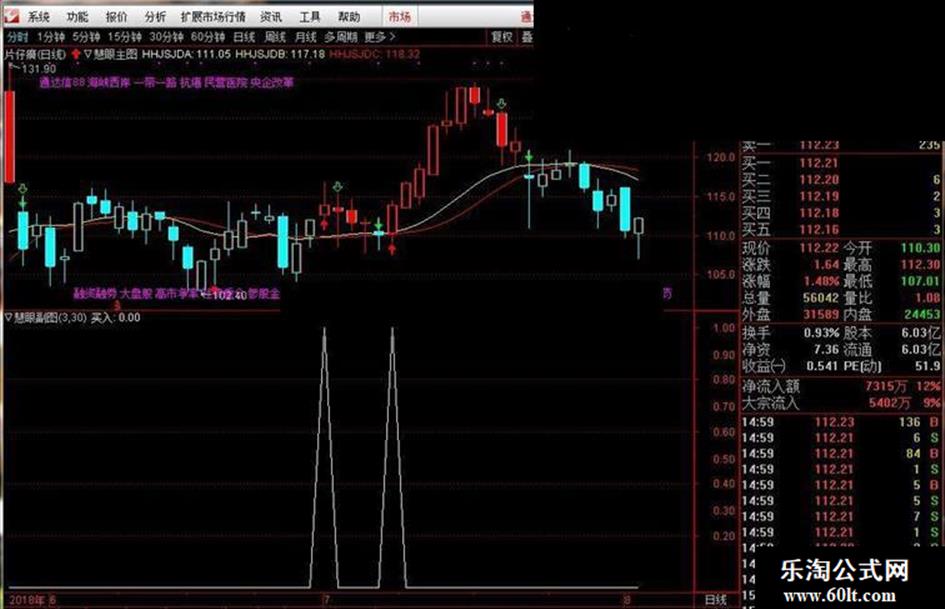Click the HHJSJDC: 118.32 indicator value

(375, 54)
